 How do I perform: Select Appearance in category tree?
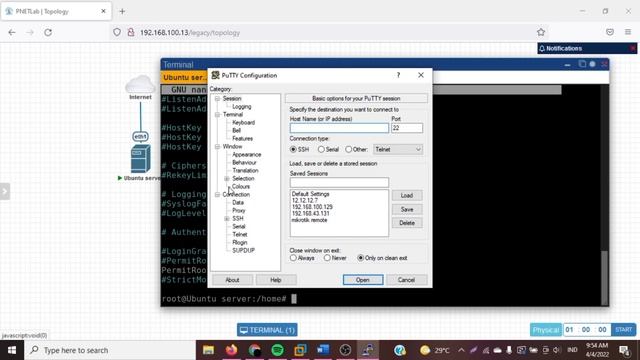click(247, 154)
